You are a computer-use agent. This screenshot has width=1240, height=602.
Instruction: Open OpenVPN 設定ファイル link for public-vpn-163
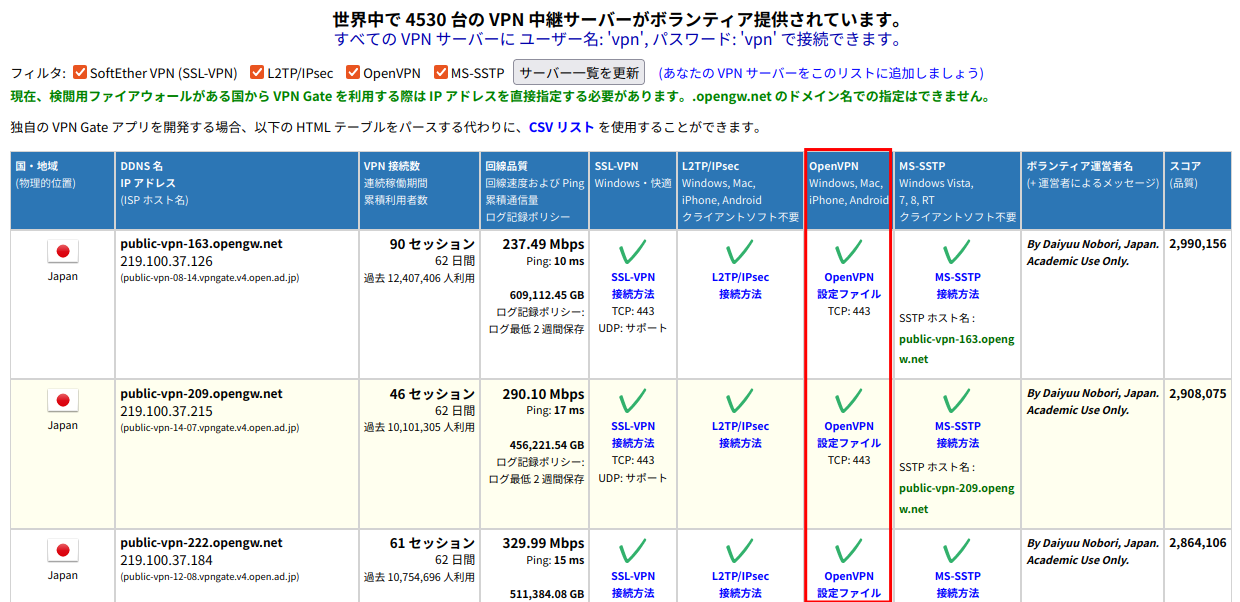coord(848,286)
